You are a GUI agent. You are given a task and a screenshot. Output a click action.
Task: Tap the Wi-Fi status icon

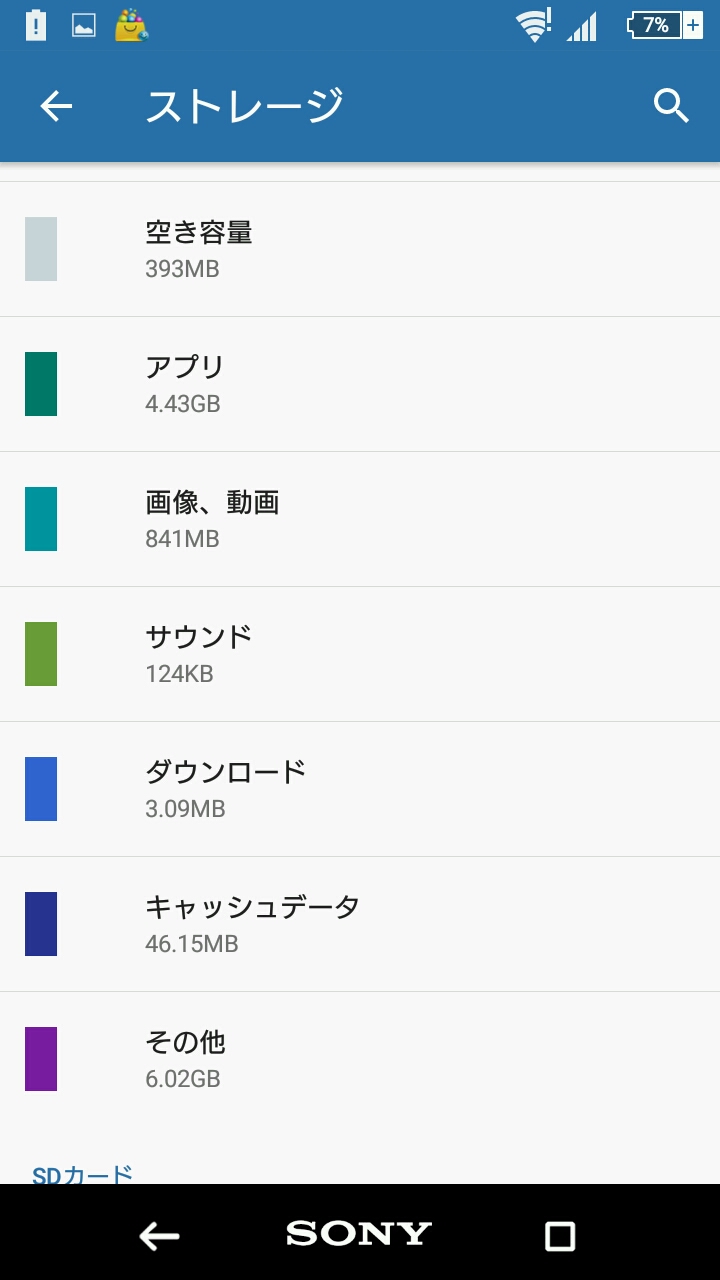click(534, 25)
